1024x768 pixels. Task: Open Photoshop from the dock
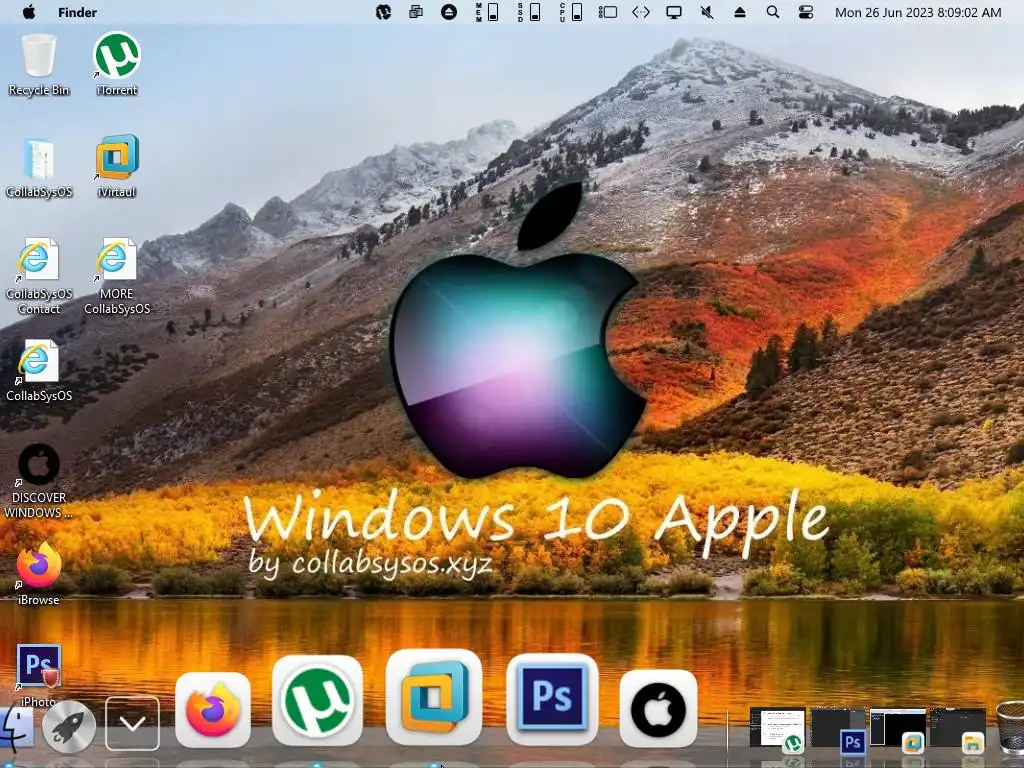click(x=552, y=699)
